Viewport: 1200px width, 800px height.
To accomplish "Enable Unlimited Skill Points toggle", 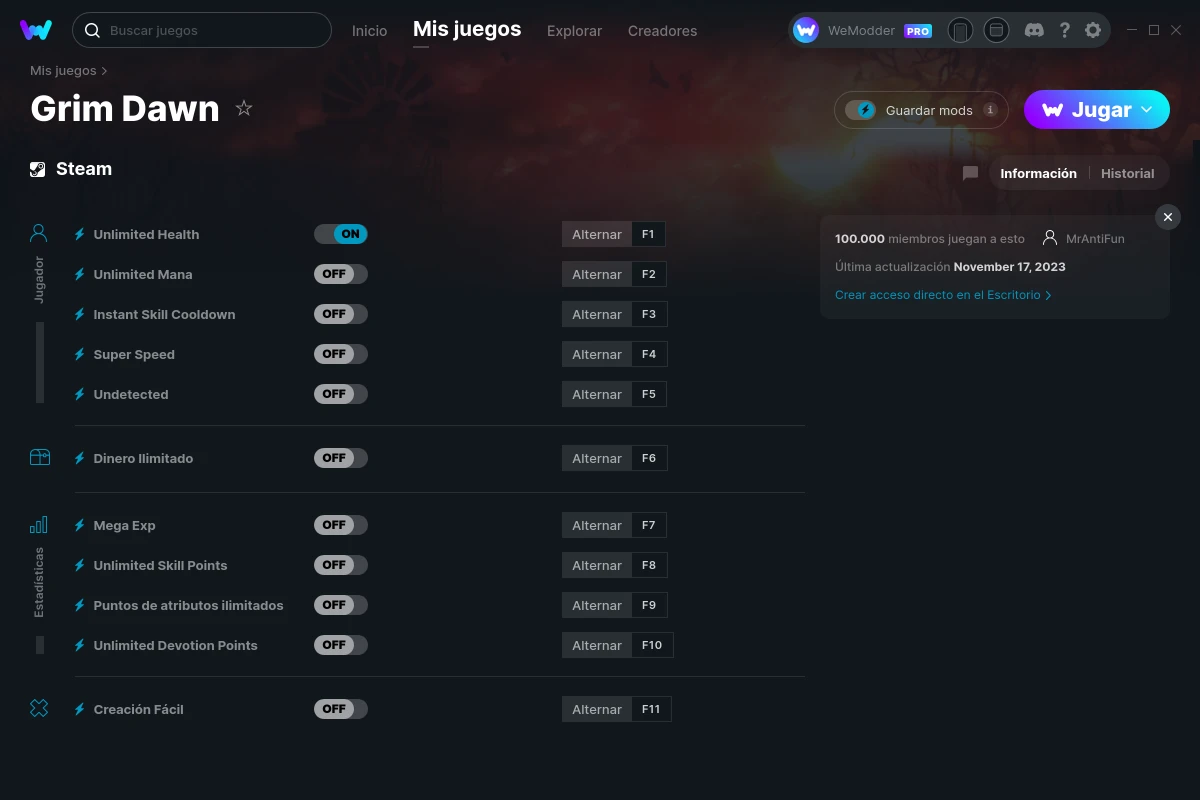I will point(341,565).
